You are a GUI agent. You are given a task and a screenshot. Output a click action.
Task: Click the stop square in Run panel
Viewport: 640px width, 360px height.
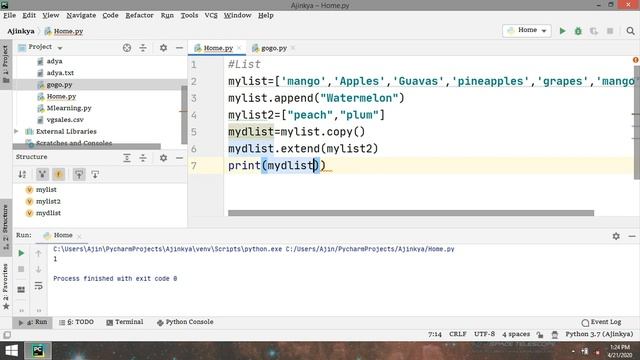point(21,269)
